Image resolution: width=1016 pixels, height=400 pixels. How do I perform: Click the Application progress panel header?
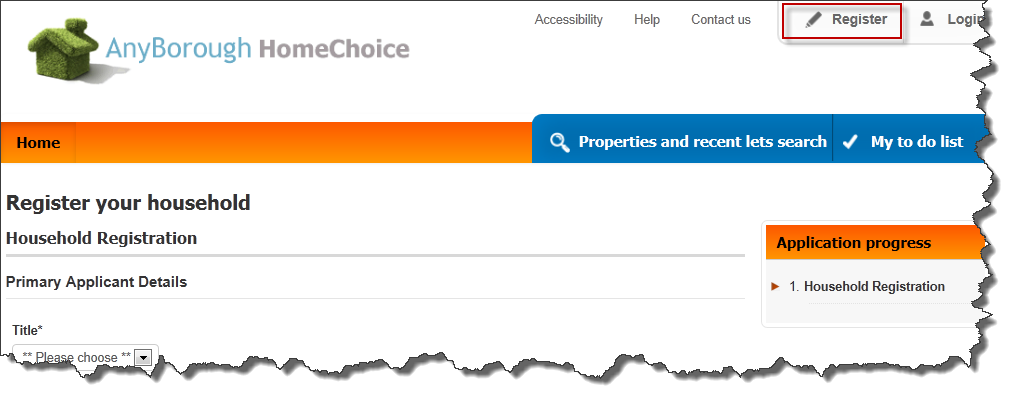(853, 243)
